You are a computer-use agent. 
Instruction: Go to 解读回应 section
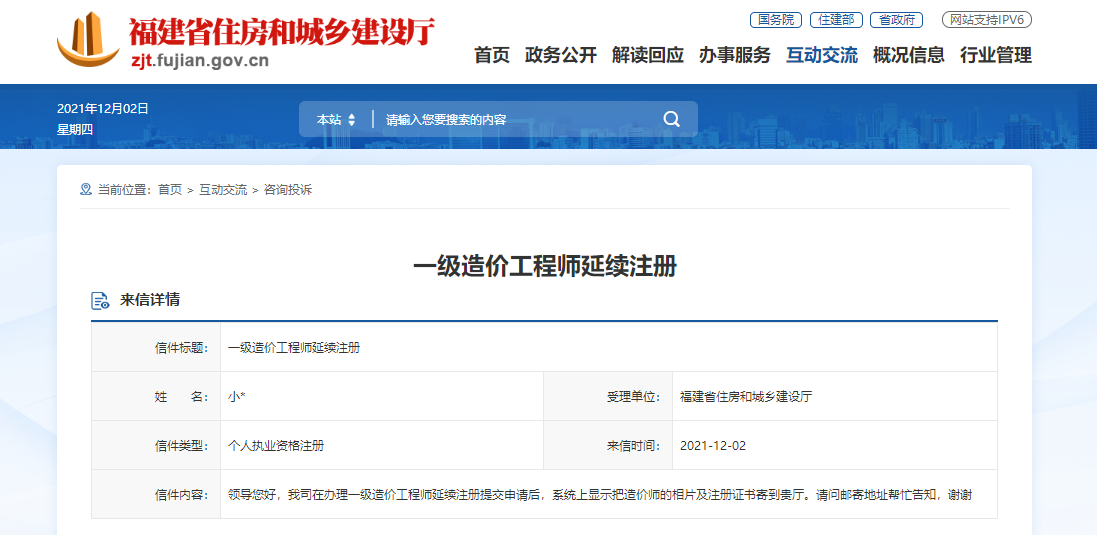[647, 56]
